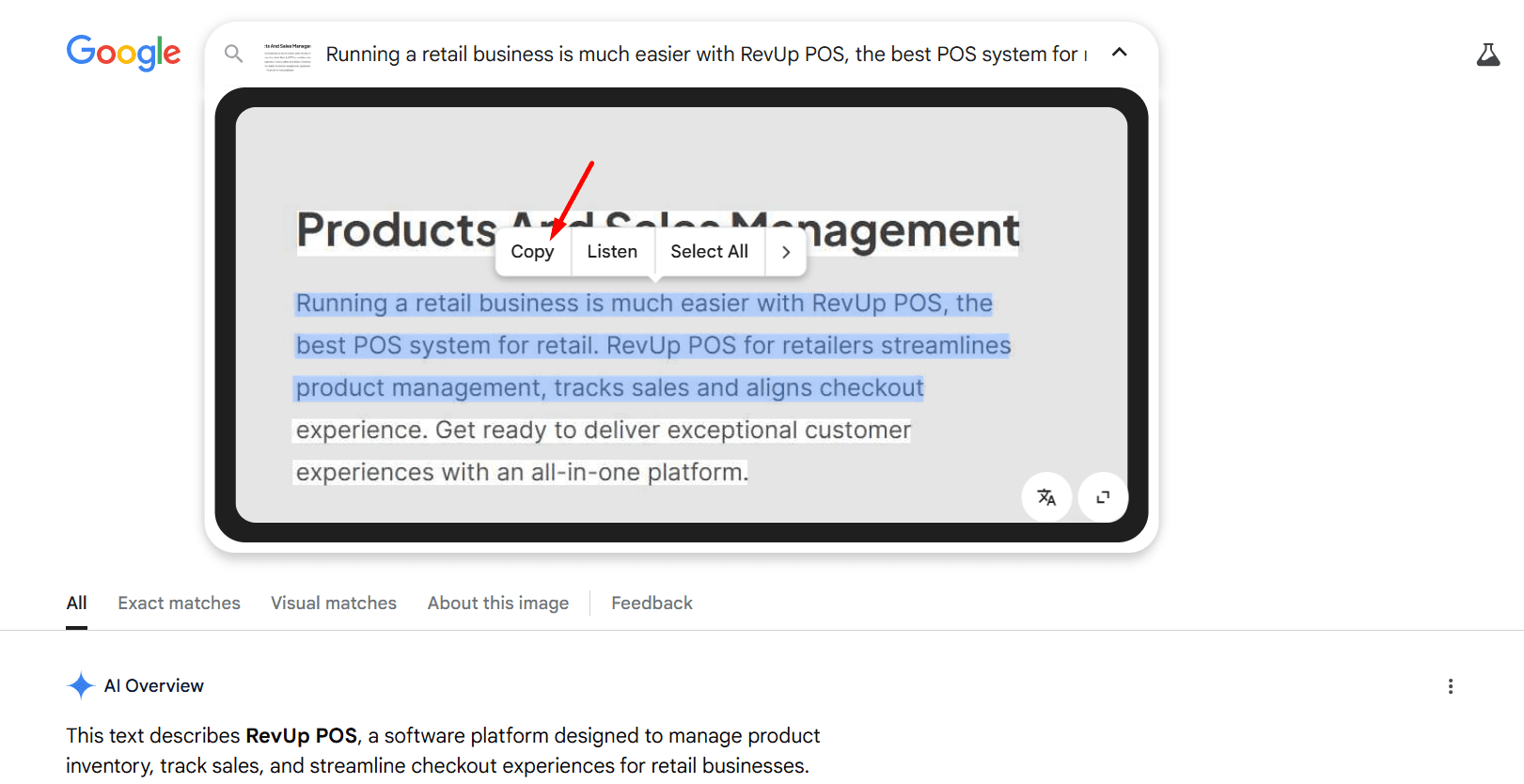The width and height of the screenshot is (1524, 784).
Task: Click 'experiences with an all-in-one platform.' text
Action: coord(522,472)
